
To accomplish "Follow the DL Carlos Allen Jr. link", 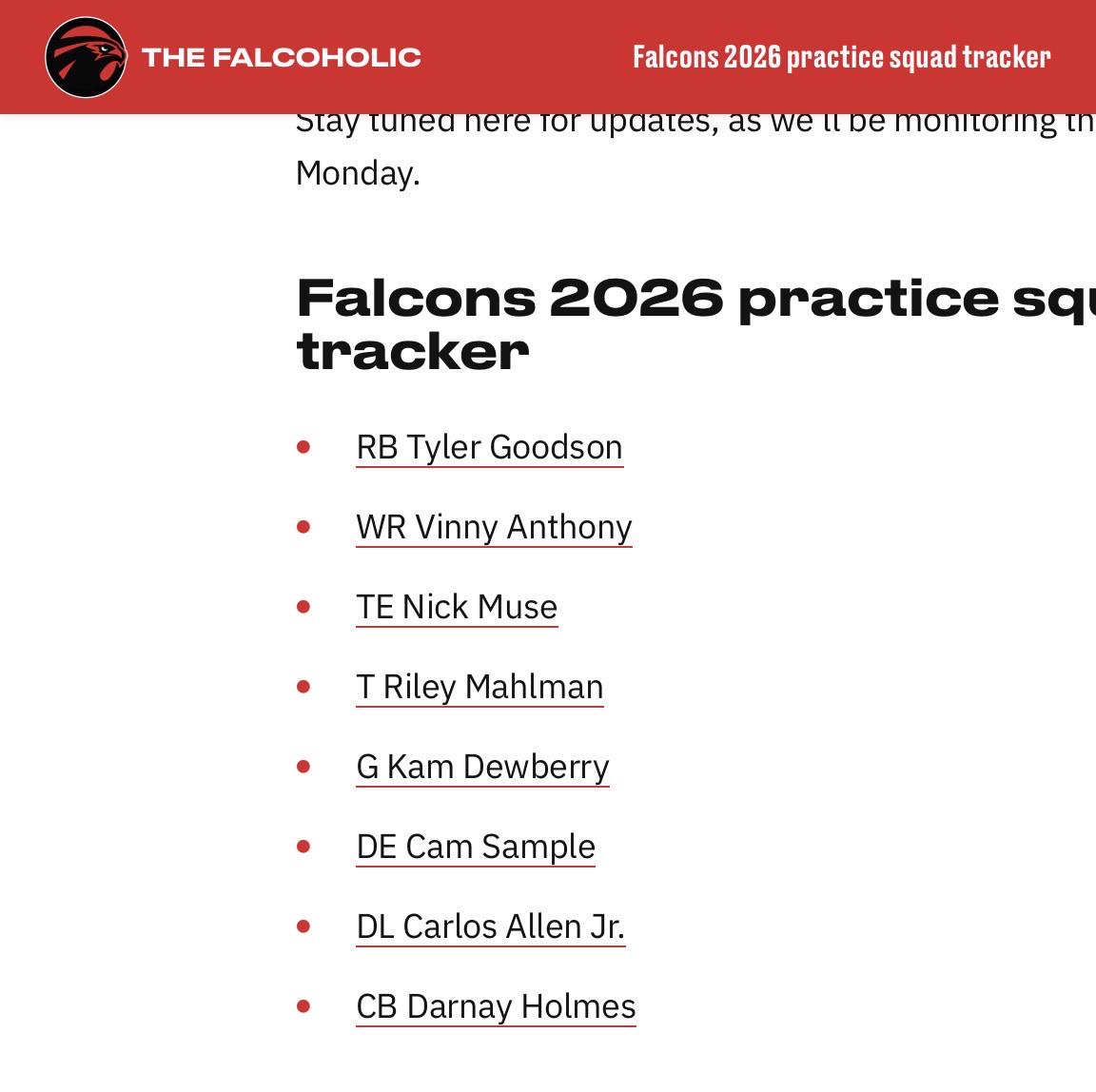I will tap(491, 926).
